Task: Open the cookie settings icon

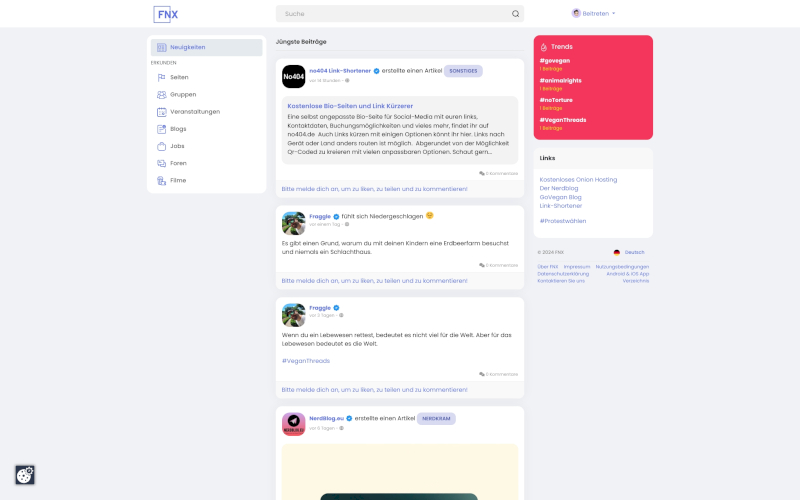Action: tap(24, 475)
